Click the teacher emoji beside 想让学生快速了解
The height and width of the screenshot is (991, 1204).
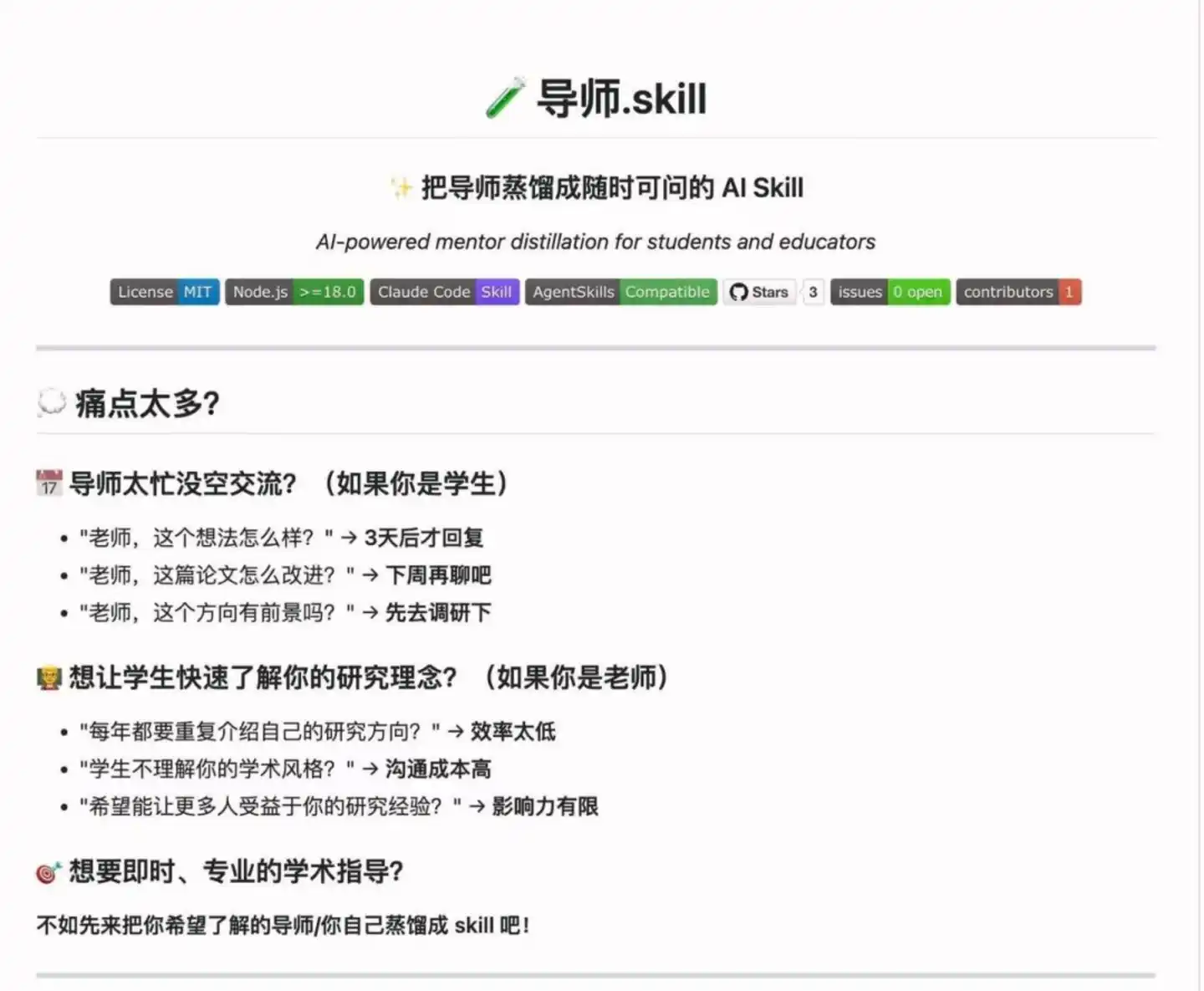pyautogui.click(x=49, y=677)
